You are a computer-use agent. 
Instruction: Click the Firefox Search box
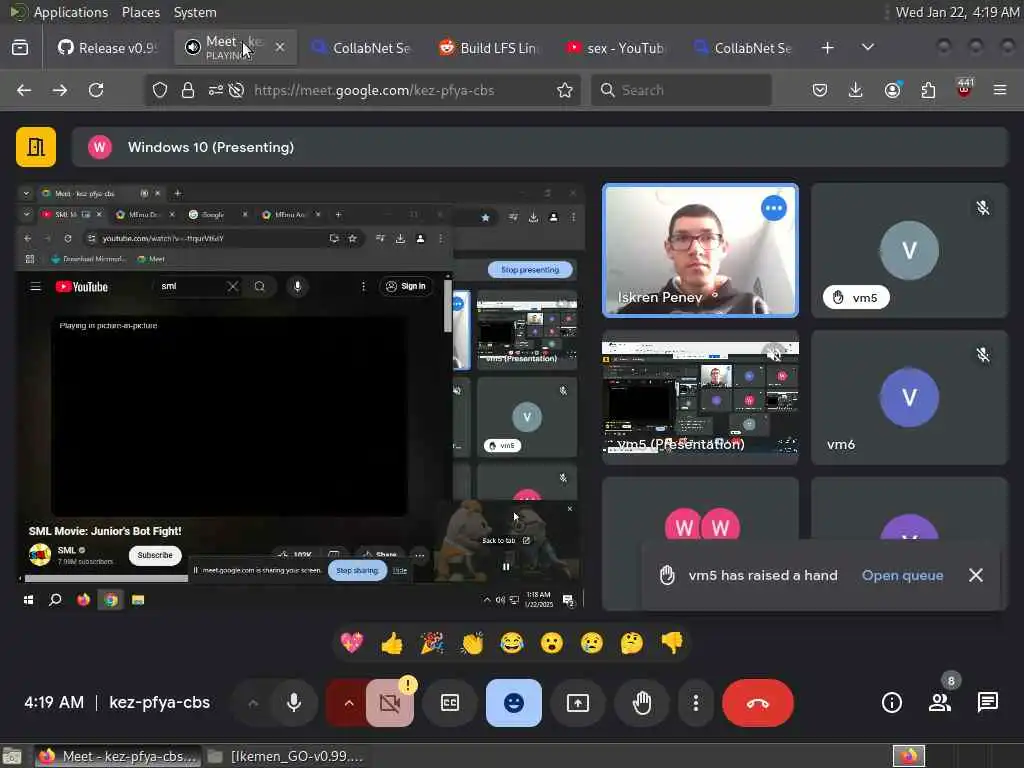tap(681, 90)
